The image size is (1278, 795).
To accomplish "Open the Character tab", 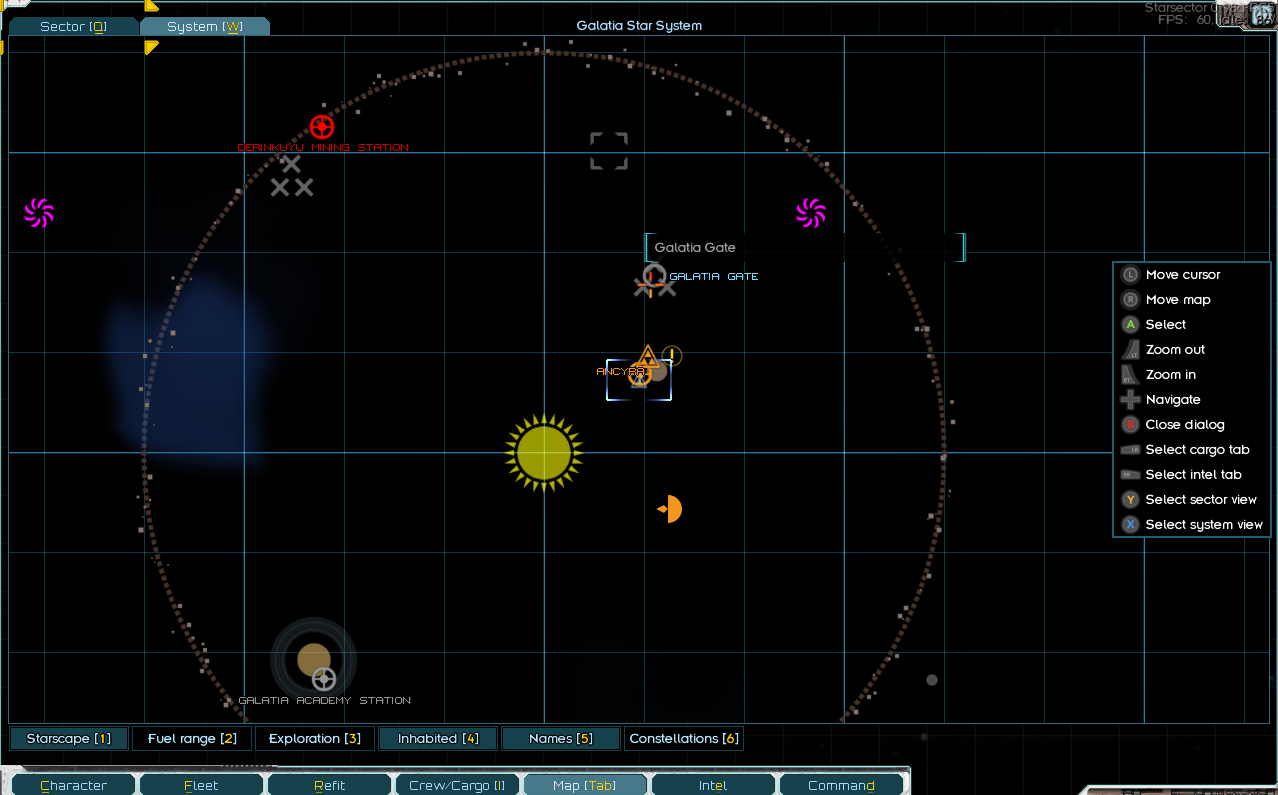I will tap(73, 785).
